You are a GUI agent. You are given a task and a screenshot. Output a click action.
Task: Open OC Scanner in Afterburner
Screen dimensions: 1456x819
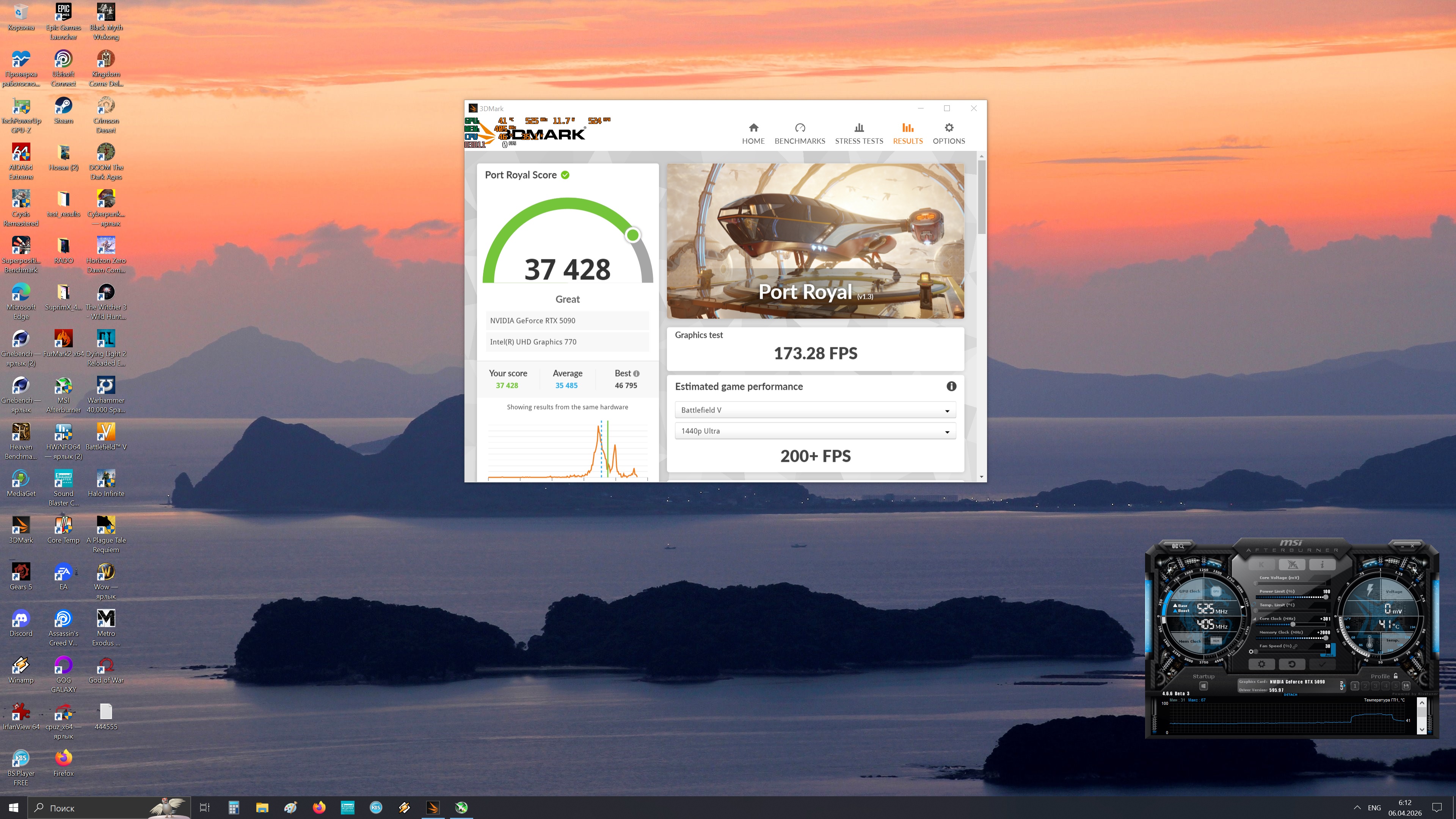coord(1177,546)
